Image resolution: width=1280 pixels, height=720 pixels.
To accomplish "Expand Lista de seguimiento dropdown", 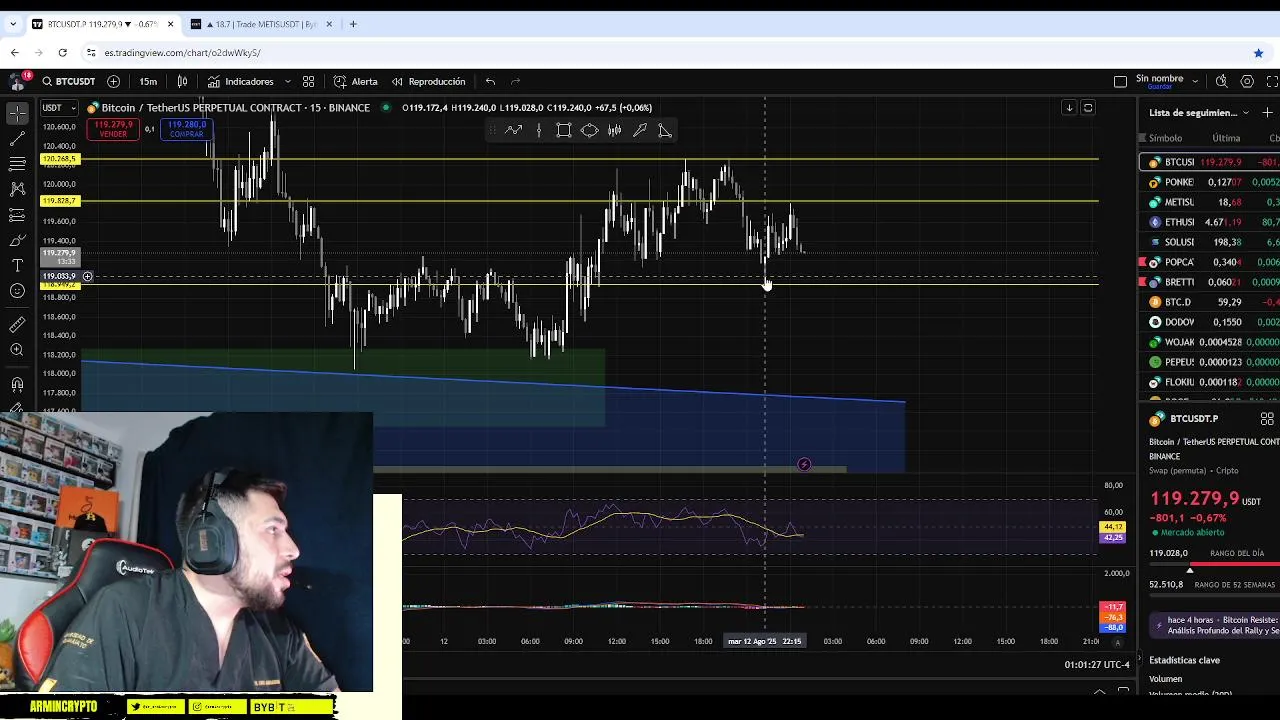I will pos(1245,113).
